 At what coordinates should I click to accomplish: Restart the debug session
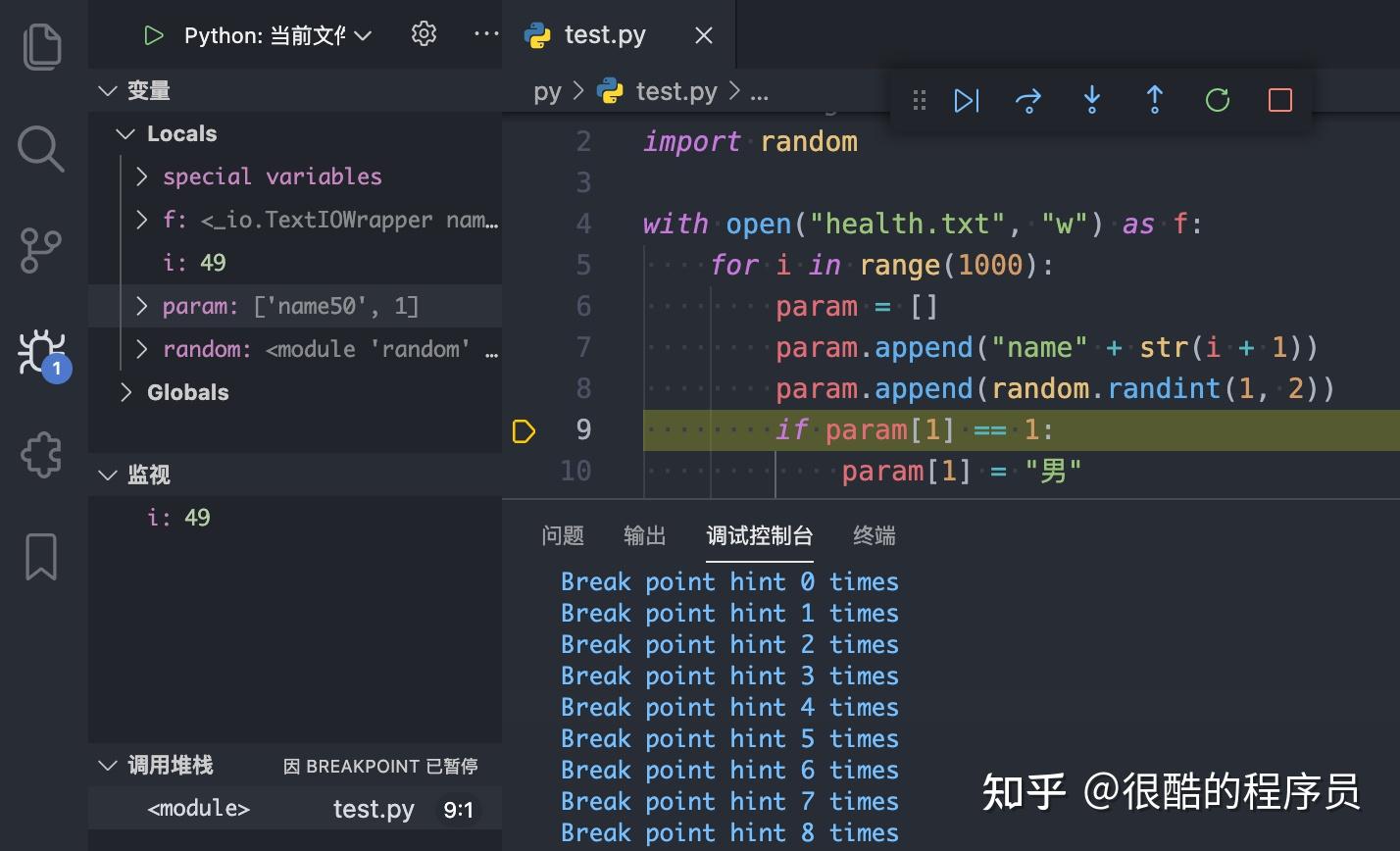pos(1217,100)
